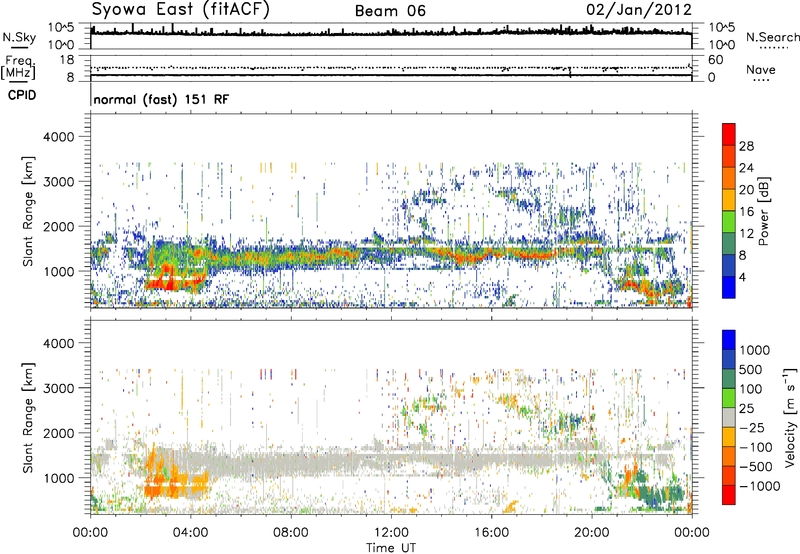Click the '04:00' time axis label
The image size is (800, 554).
190,533
